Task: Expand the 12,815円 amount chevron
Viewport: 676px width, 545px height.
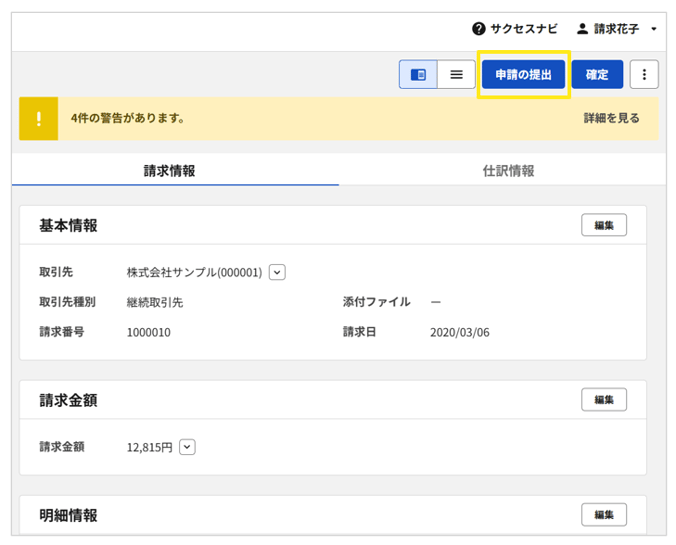Action: point(187,447)
